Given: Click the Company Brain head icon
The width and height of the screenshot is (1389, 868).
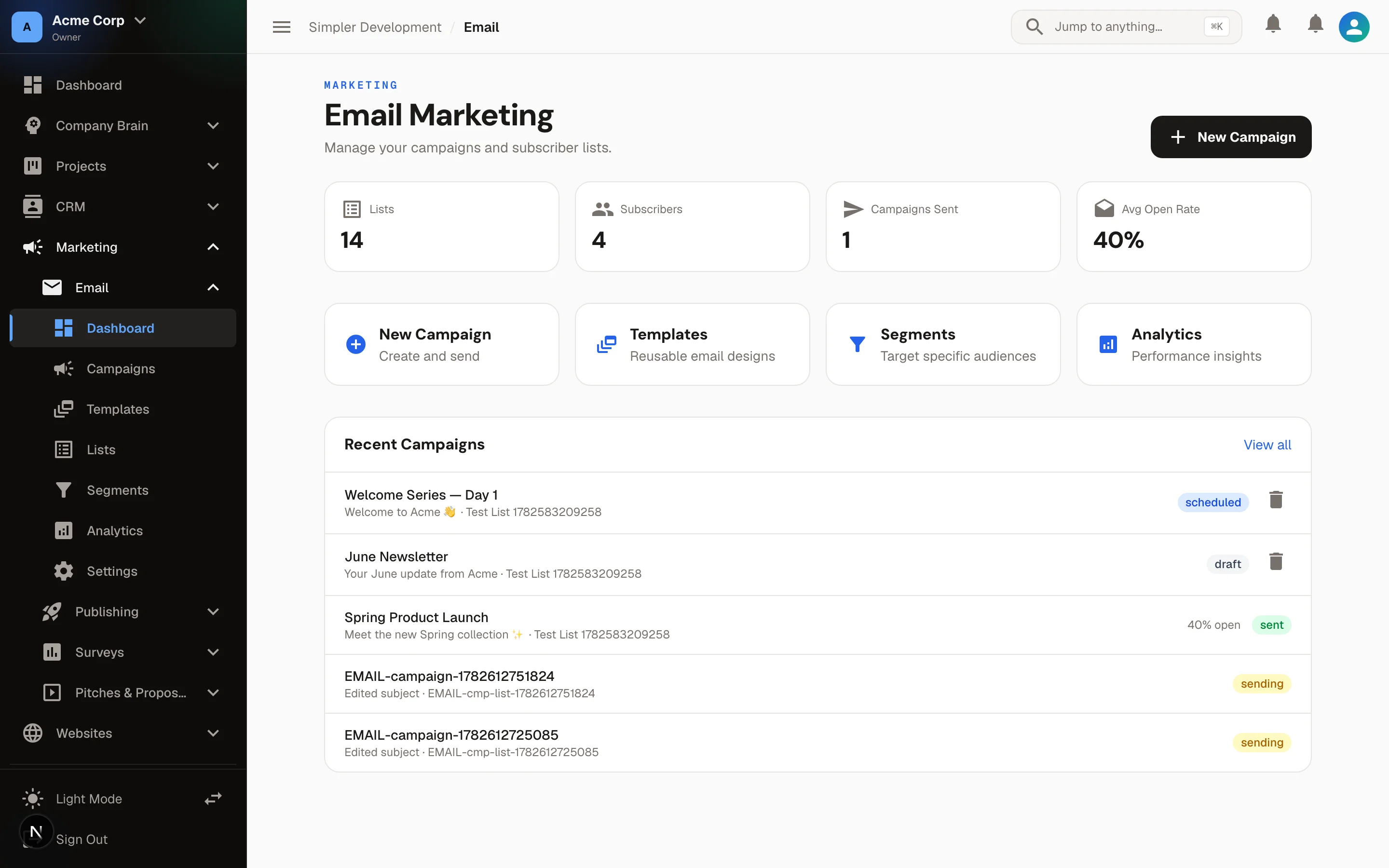Looking at the screenshot, I should [33, 125].
